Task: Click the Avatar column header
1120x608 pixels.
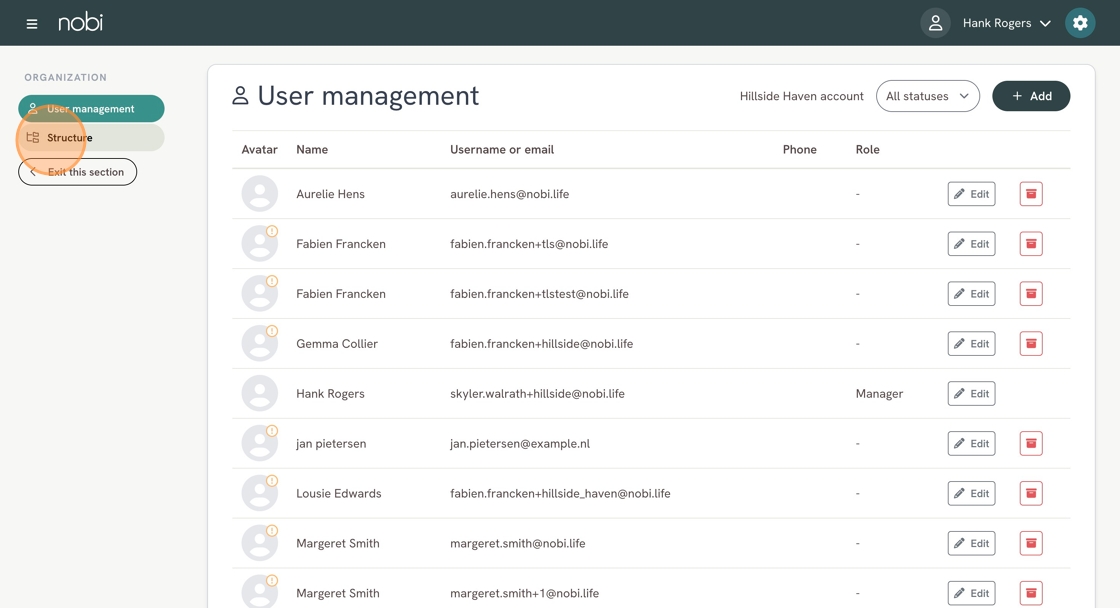Action: (x=259, y=149)
